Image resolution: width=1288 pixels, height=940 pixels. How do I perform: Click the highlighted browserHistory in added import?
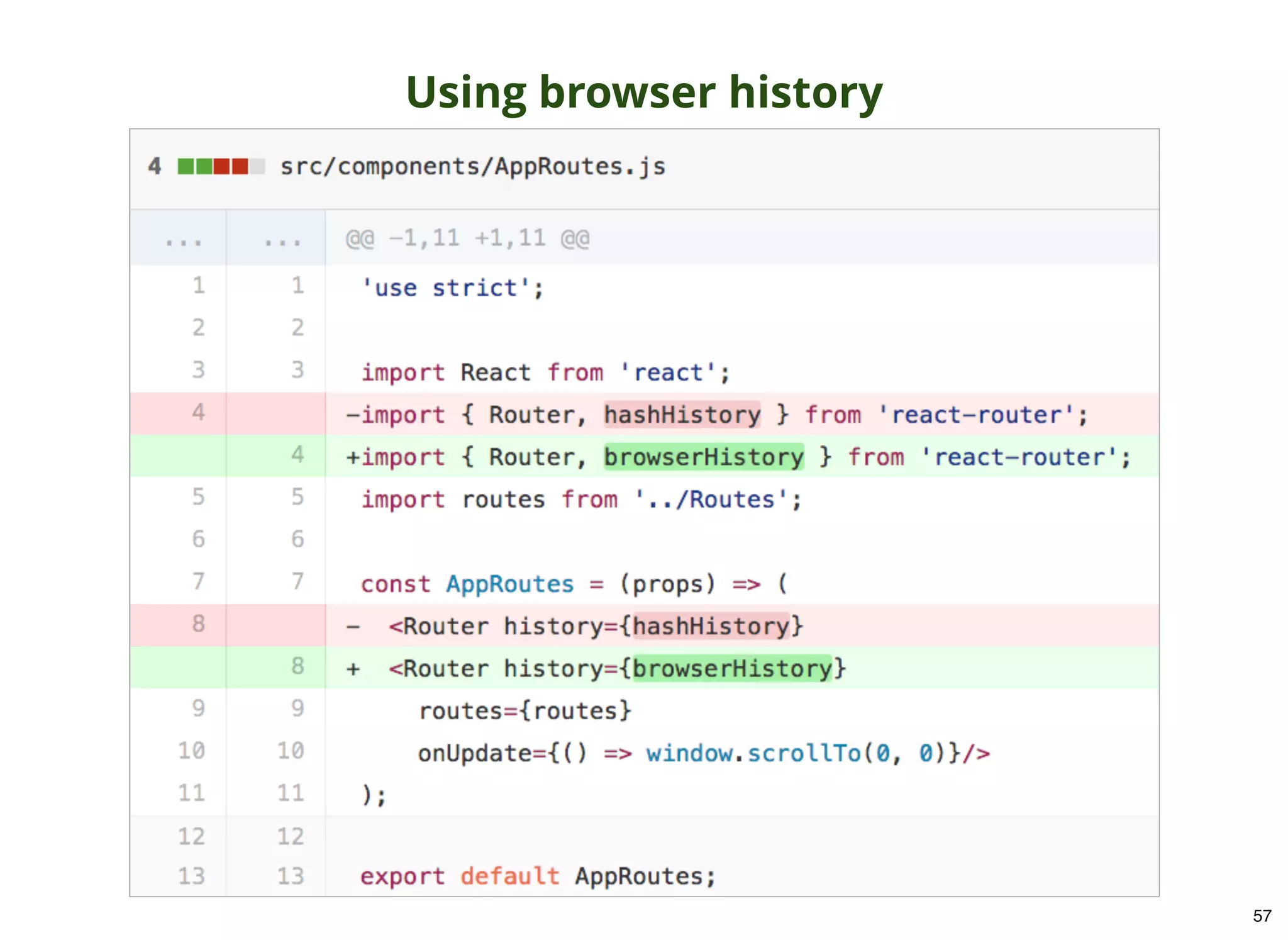pos(703,457)
